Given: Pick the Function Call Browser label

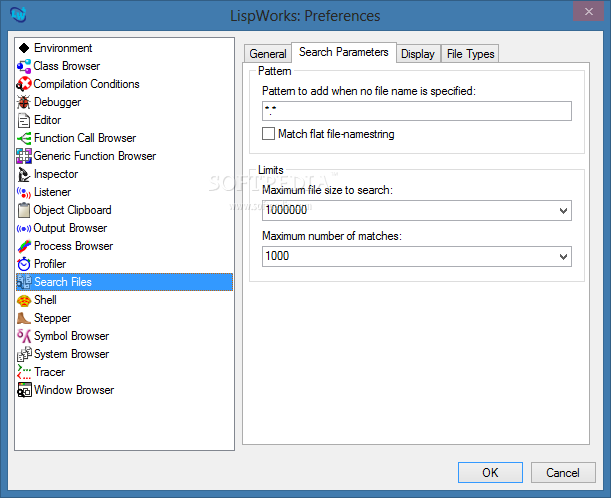Looking at the screenshot, I should click(x=85, y=138).
